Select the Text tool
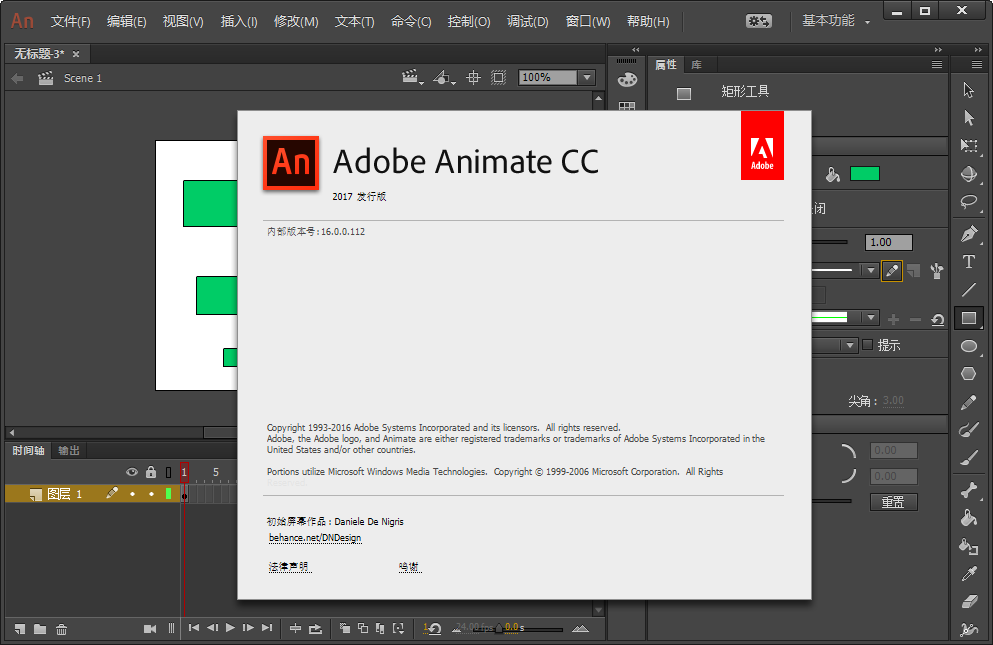The width and height of the screenshot is (993, 645). click(968, 261)
